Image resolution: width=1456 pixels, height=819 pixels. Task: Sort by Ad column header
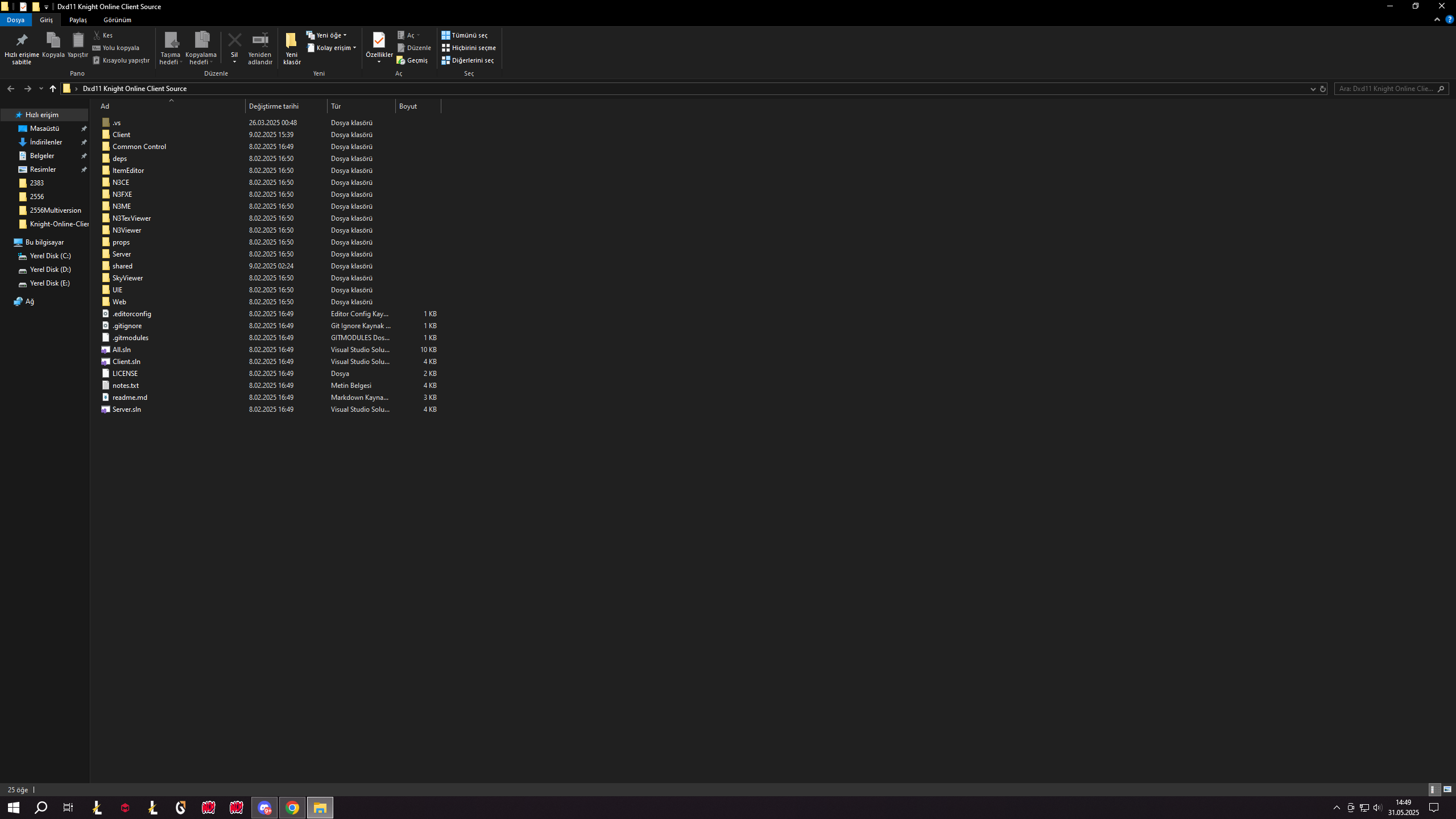pyautogui.click(x=171, y=106)
